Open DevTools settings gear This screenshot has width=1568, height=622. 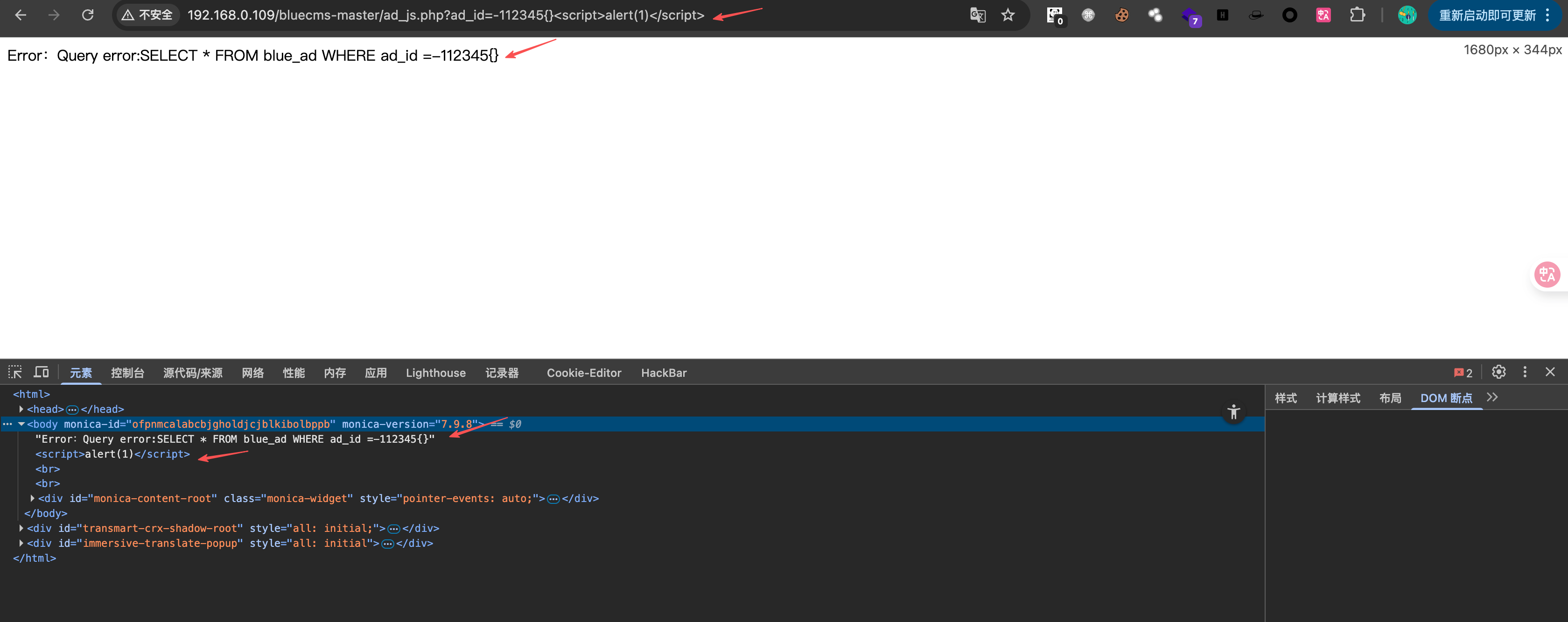(1498, 372)
